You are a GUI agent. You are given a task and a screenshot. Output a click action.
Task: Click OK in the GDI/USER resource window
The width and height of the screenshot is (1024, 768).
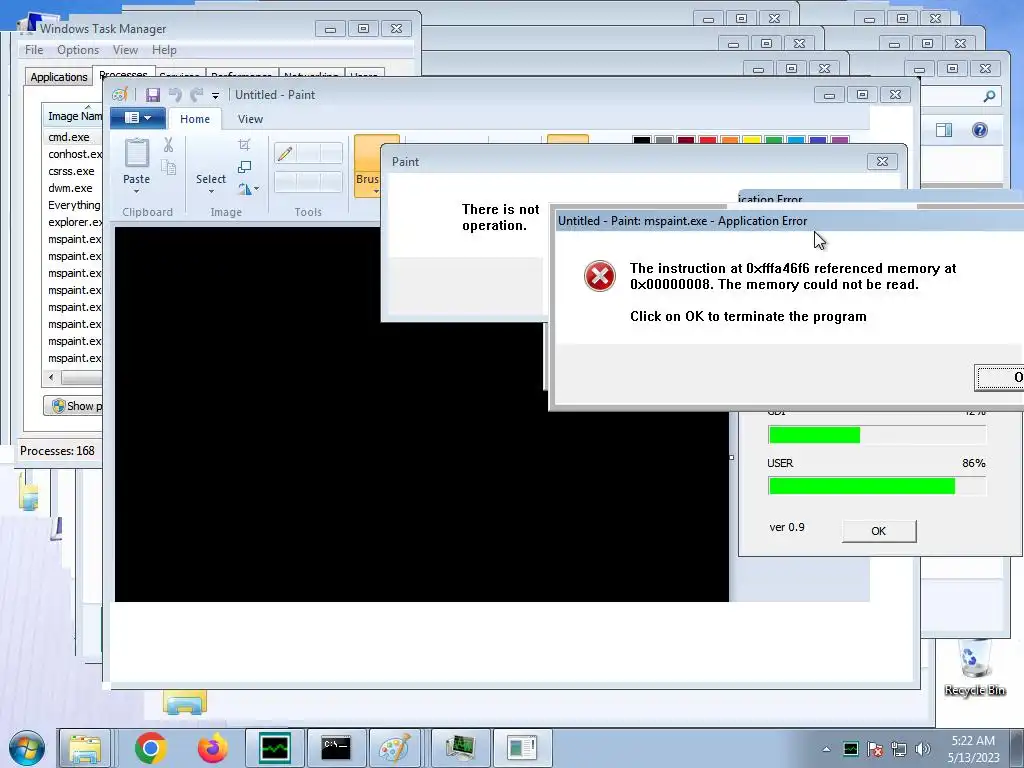coord(878,531)
